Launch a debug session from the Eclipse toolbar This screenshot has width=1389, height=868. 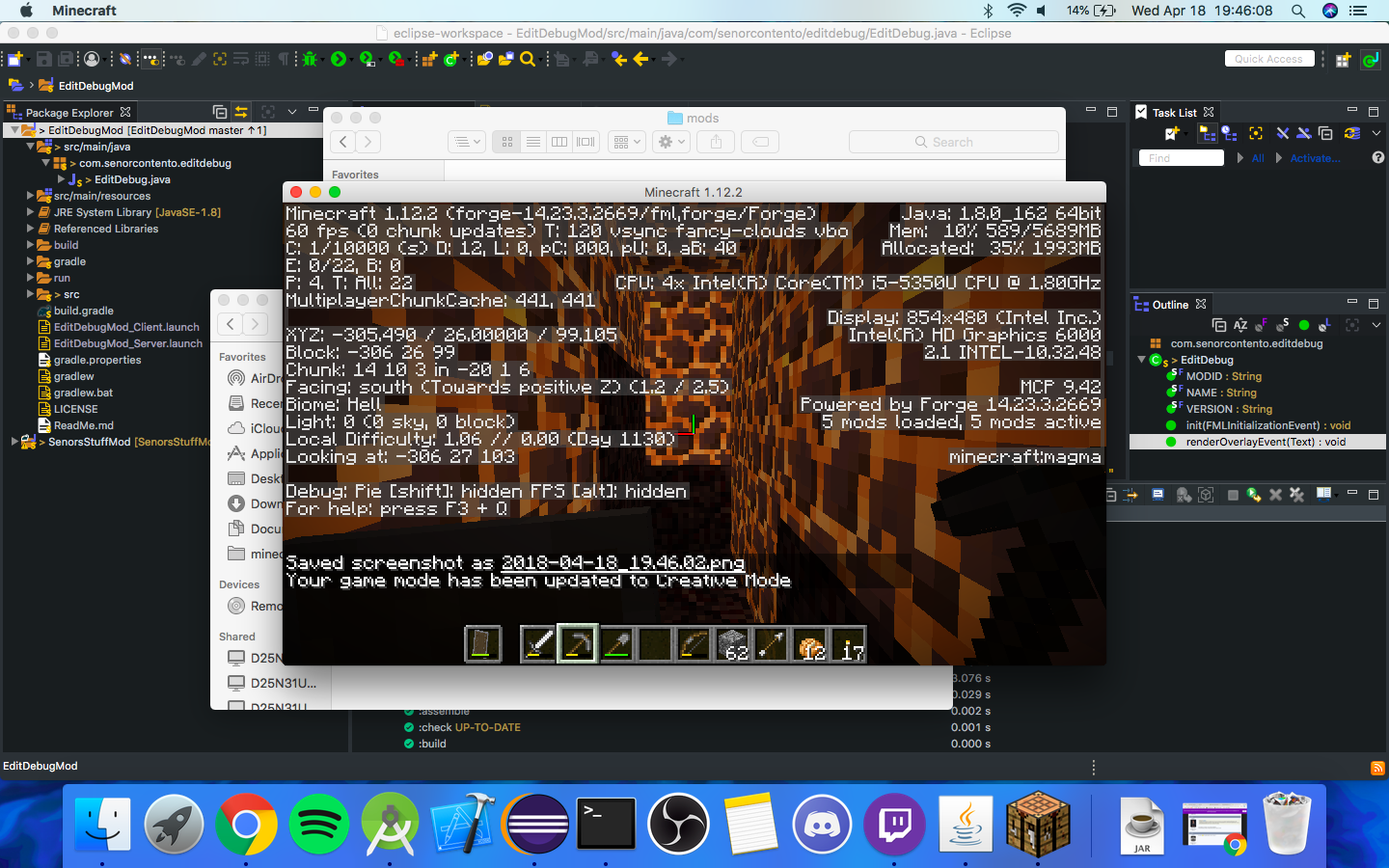309,59
